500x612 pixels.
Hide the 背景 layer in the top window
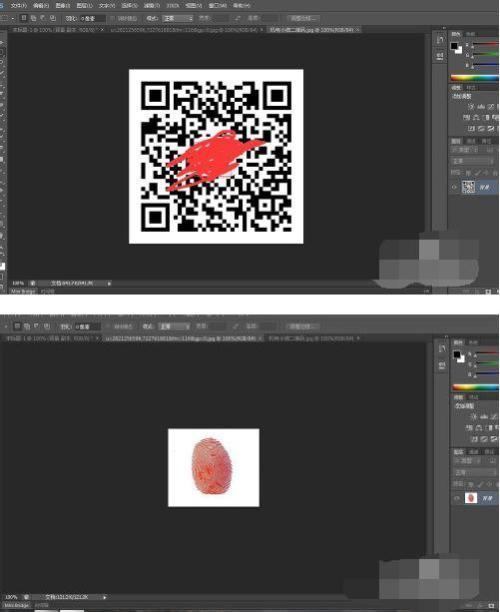point(454,187)
